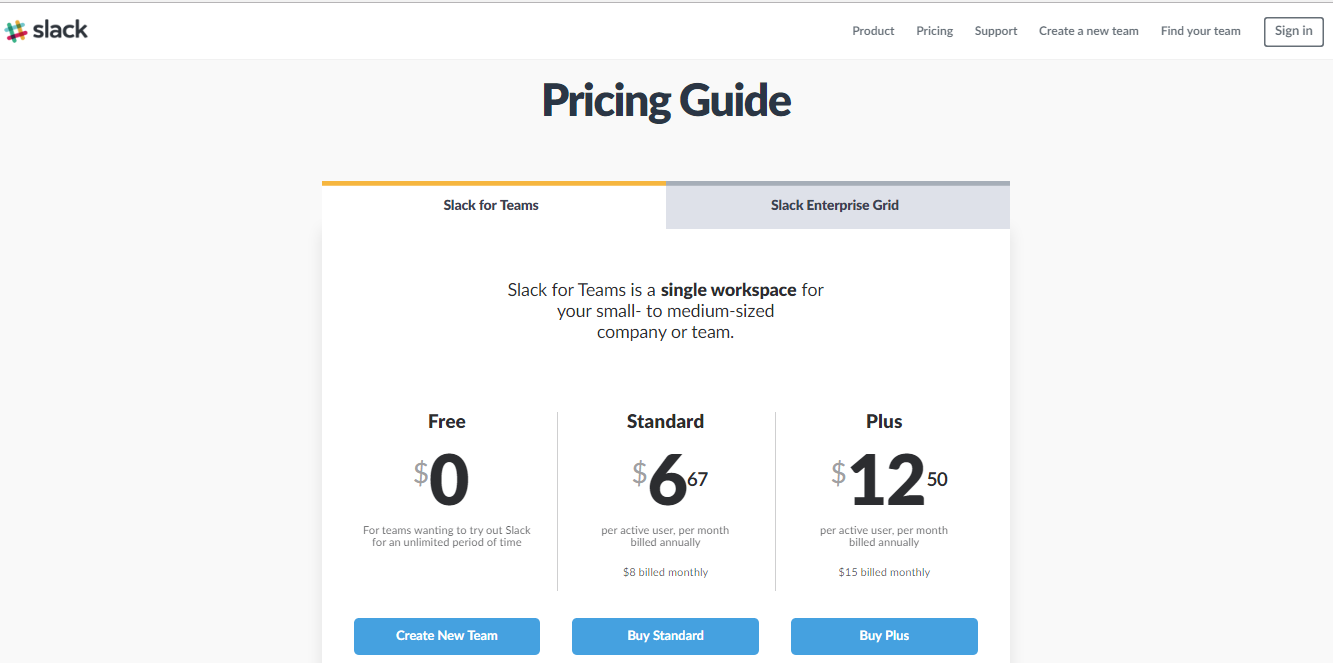Open the Product page from the navigation
Viewport: 1333px width, 663px height.
click(873, 31)
